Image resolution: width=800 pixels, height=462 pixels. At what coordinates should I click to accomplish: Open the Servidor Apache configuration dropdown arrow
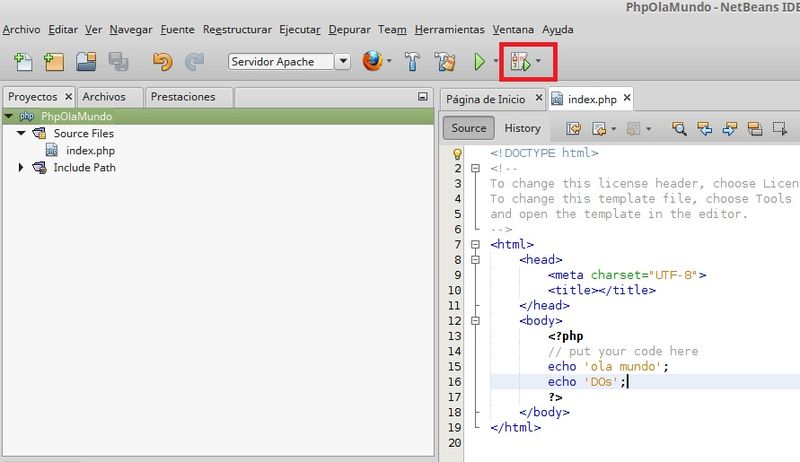[x=343, y=61]
